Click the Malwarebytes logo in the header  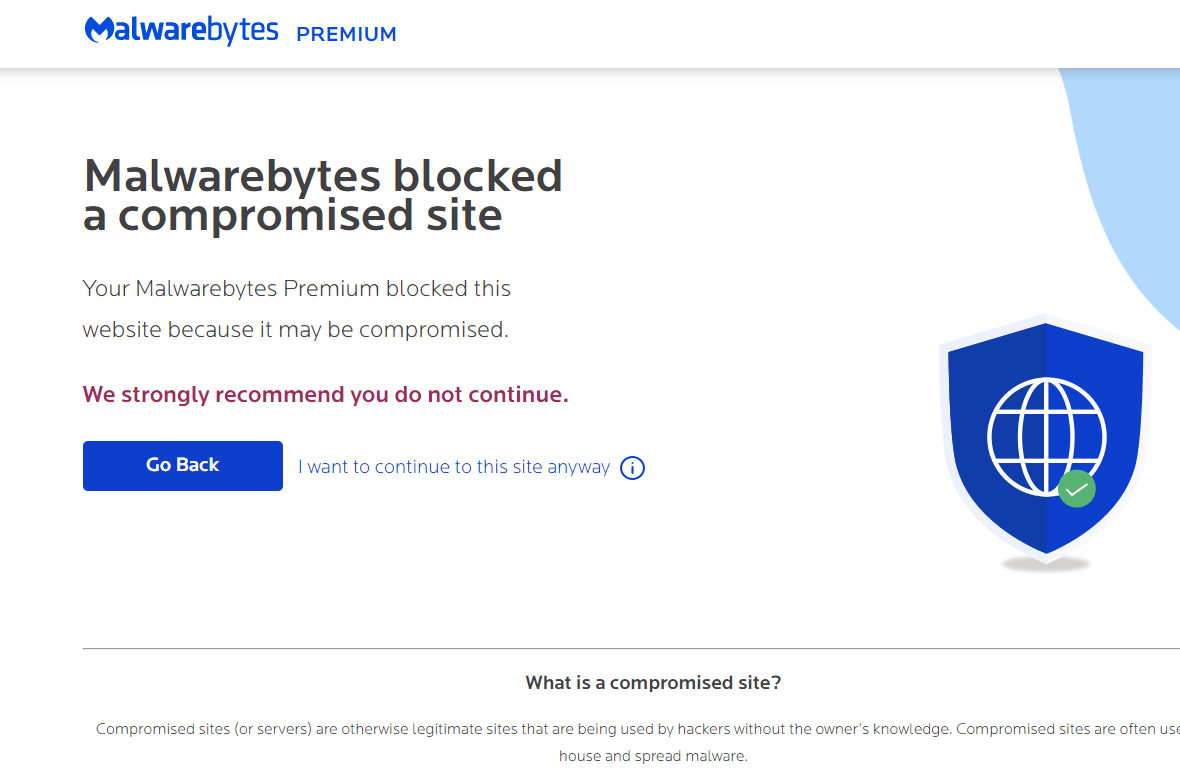(x=181, y=30)
